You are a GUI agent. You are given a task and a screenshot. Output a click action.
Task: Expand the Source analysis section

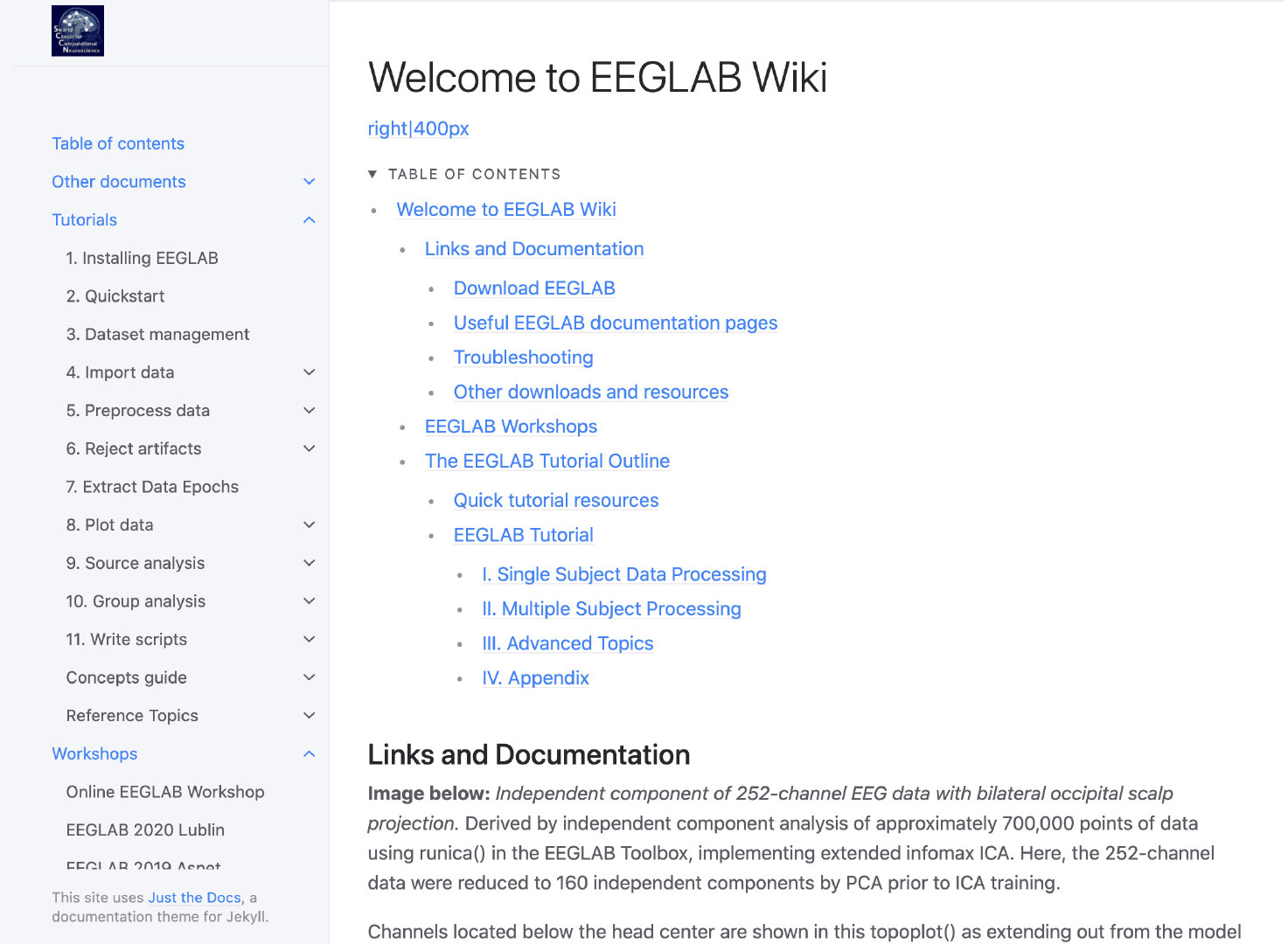point(309,563)
